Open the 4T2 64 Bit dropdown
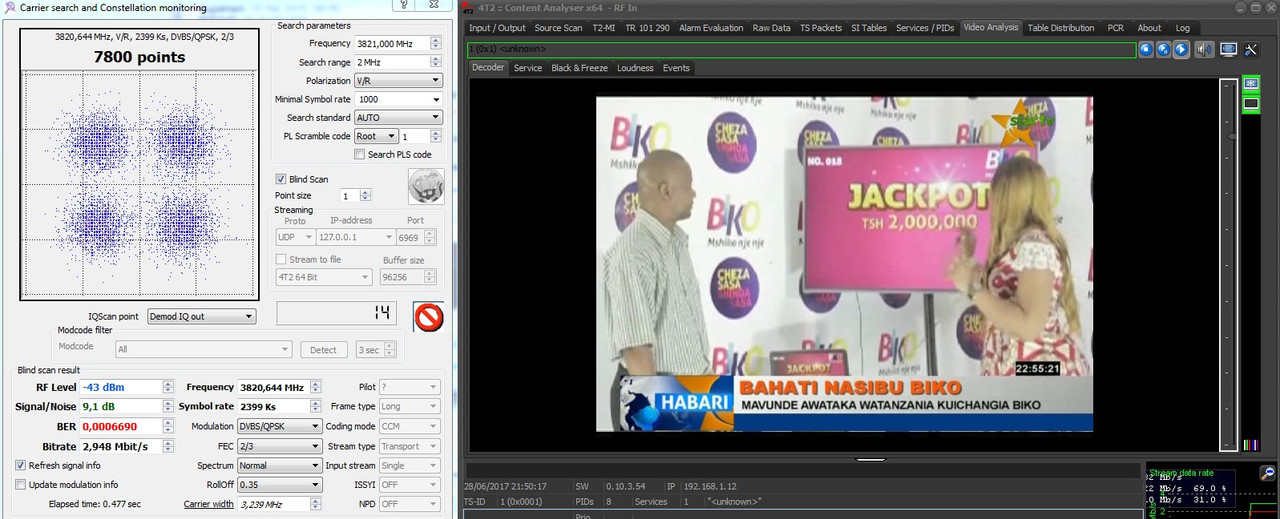1280x519 pixels. pyautogui.click(x=325, y=277)
